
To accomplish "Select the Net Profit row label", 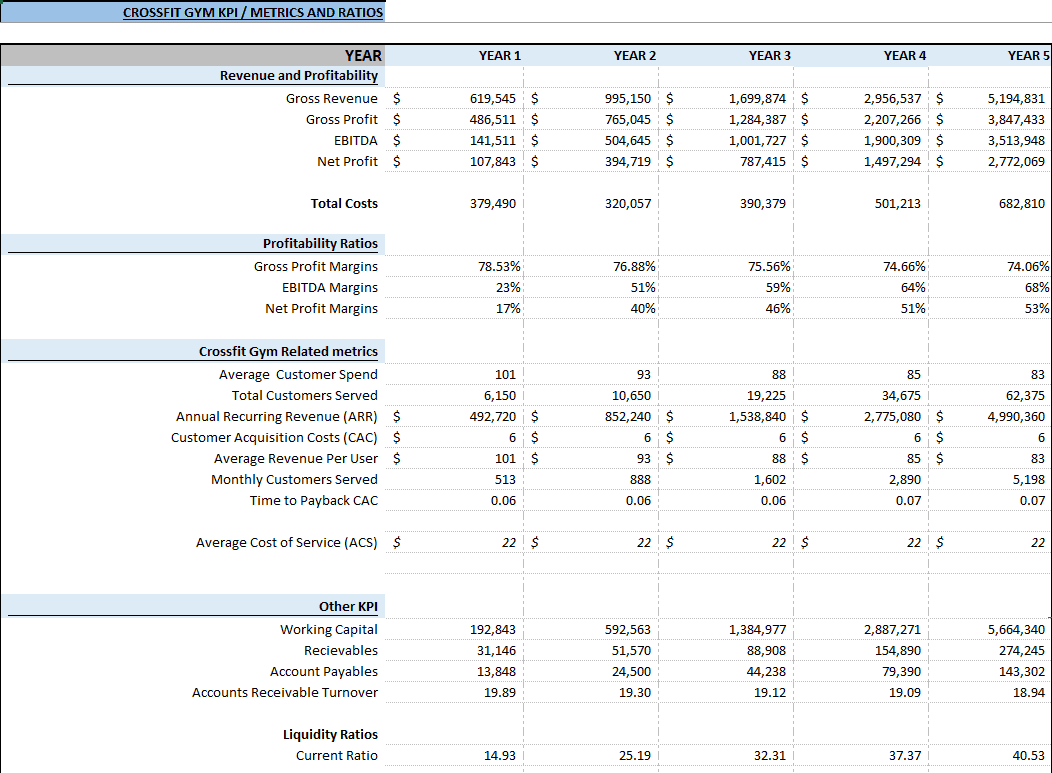I will coord(348,162).
